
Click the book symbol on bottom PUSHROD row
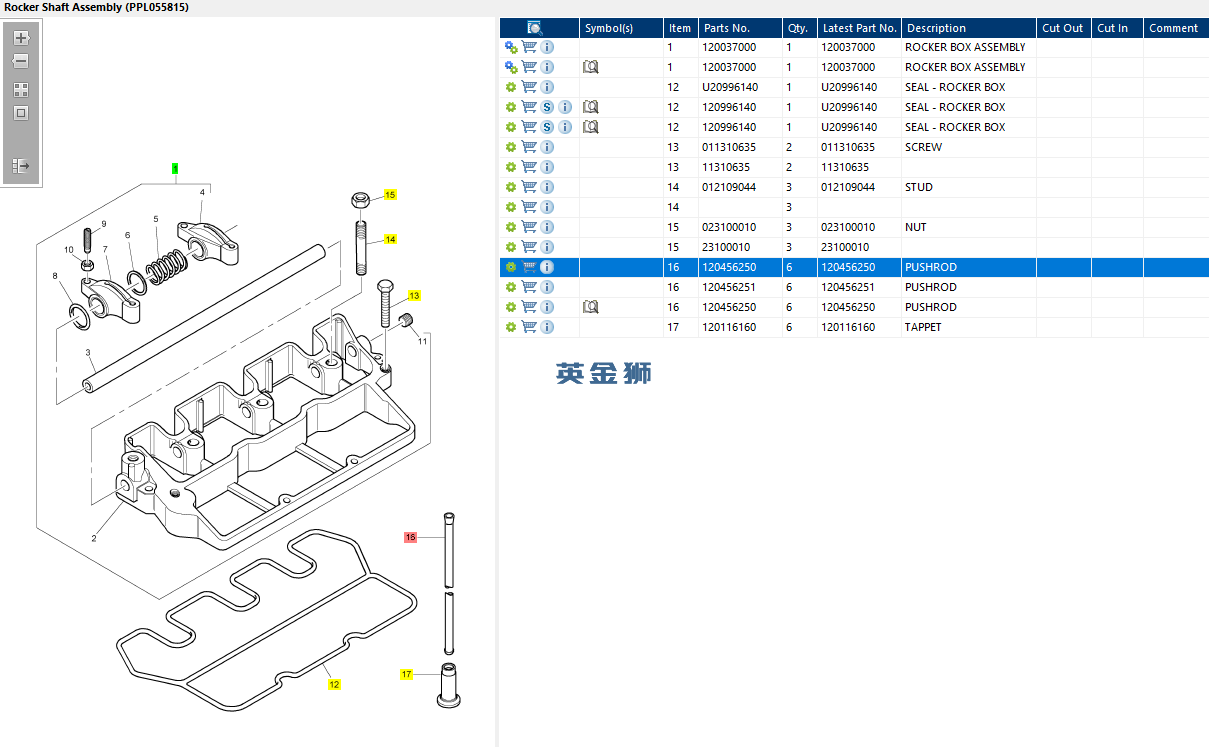pyautogui.click(x=591, y=307)
